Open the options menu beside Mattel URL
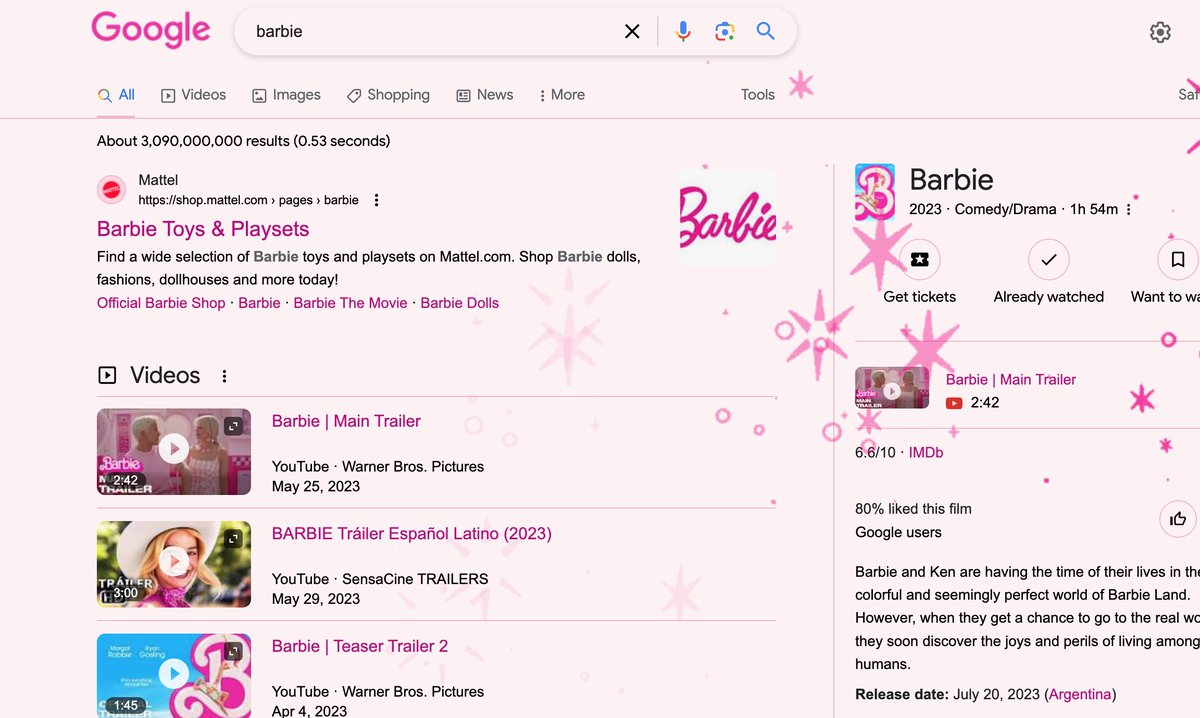 [x=376, y=200]
